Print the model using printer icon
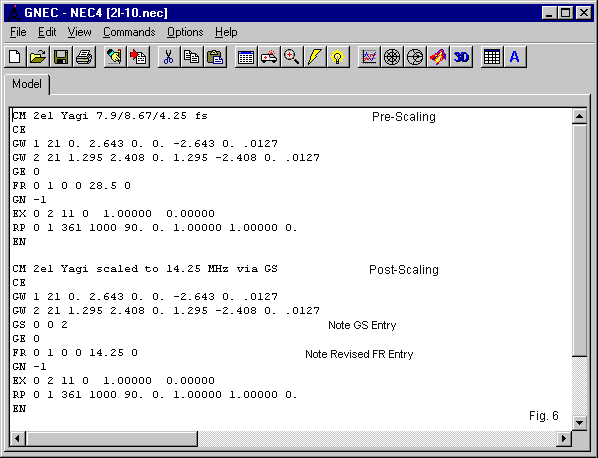The width and height of the screenshot is (598, 458). point(84,57)
